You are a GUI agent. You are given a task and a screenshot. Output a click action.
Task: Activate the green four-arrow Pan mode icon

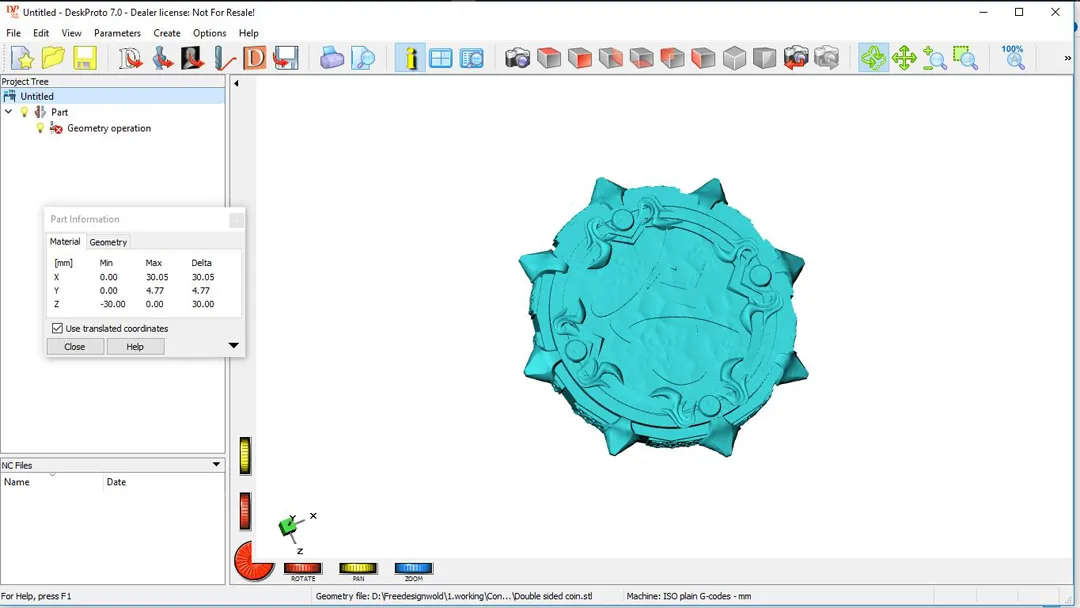coord(904,59)
